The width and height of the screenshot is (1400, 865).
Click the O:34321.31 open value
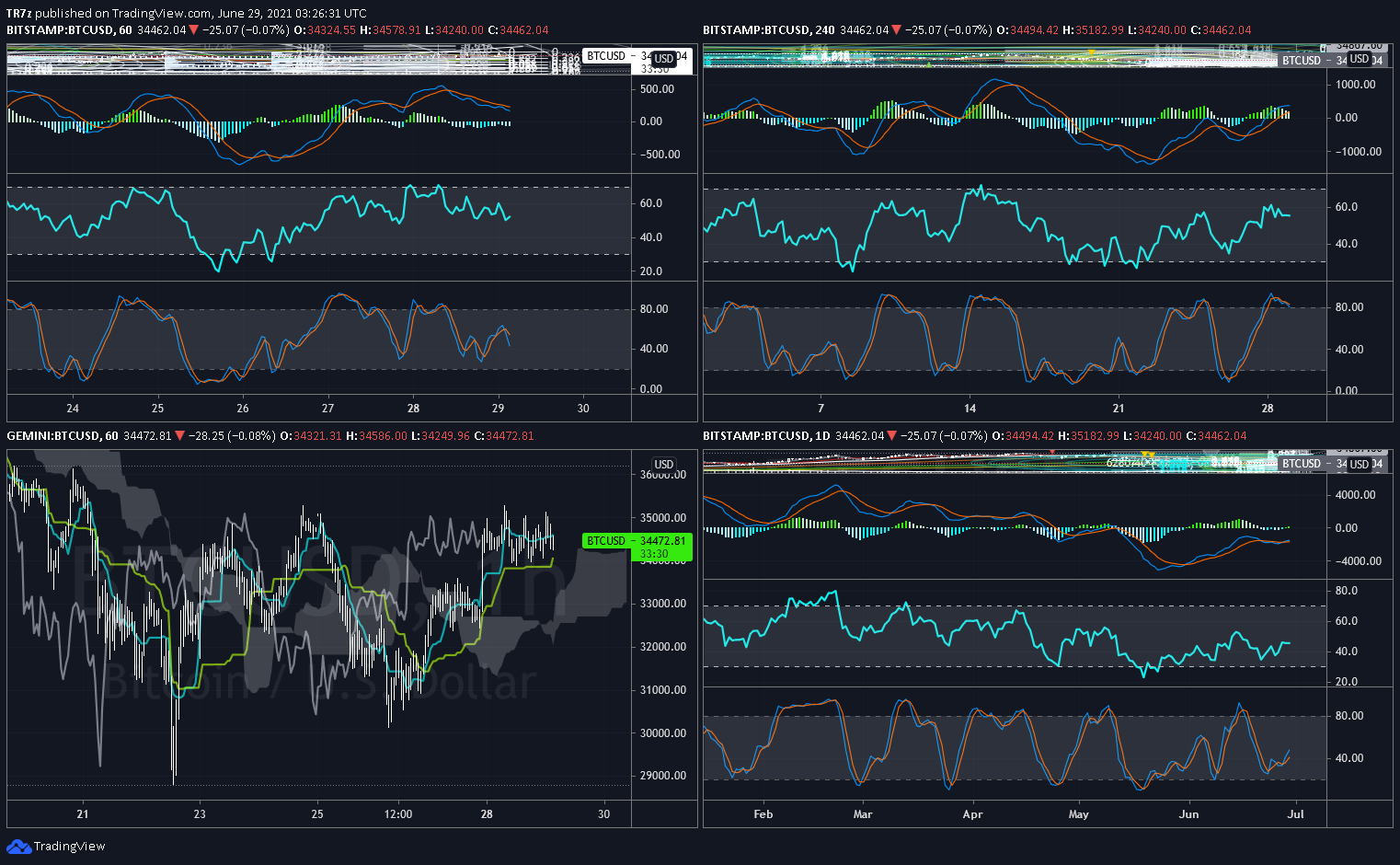coord(311,435)
